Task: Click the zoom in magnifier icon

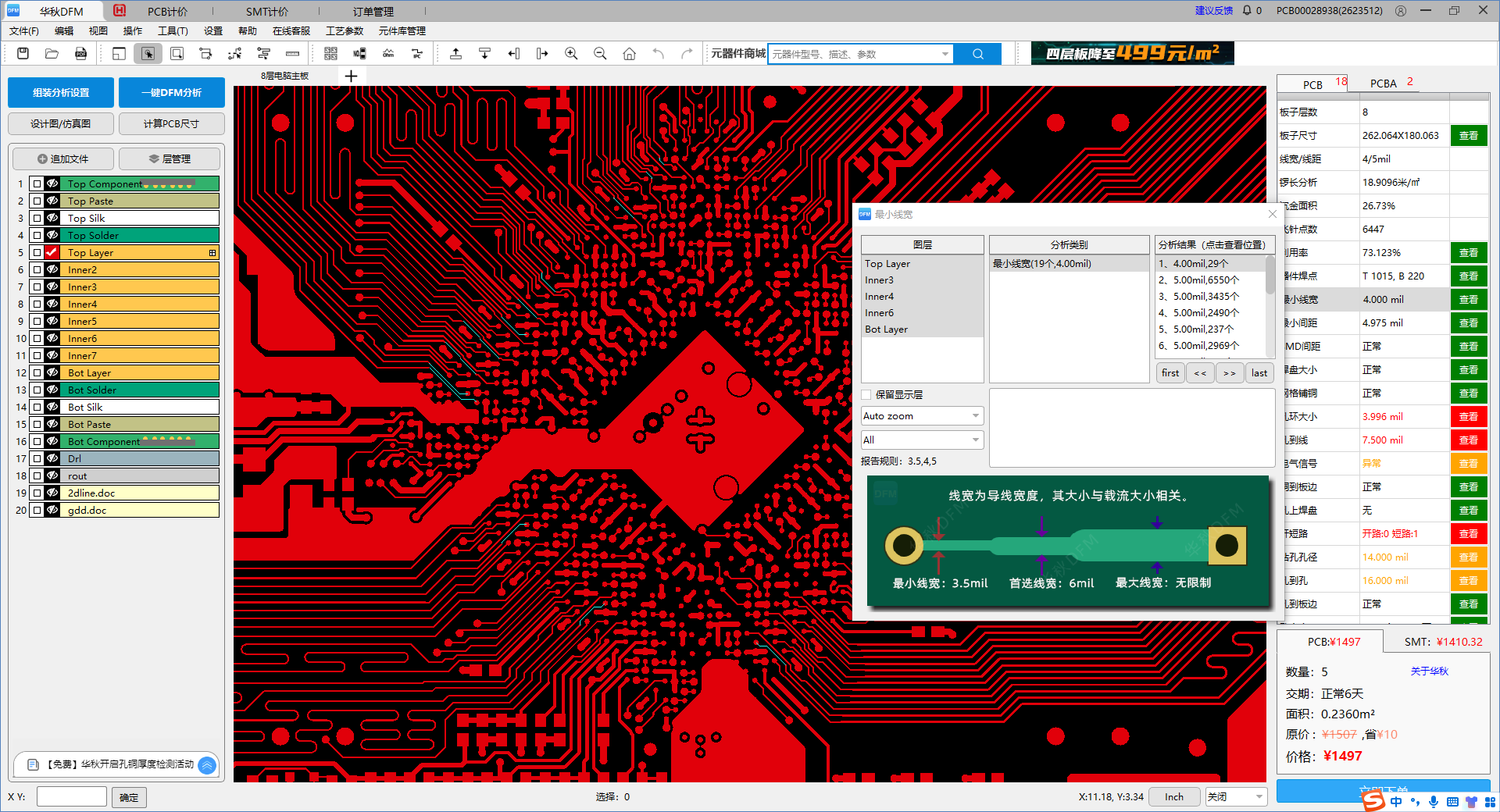Action: click(x=571, y=54)
